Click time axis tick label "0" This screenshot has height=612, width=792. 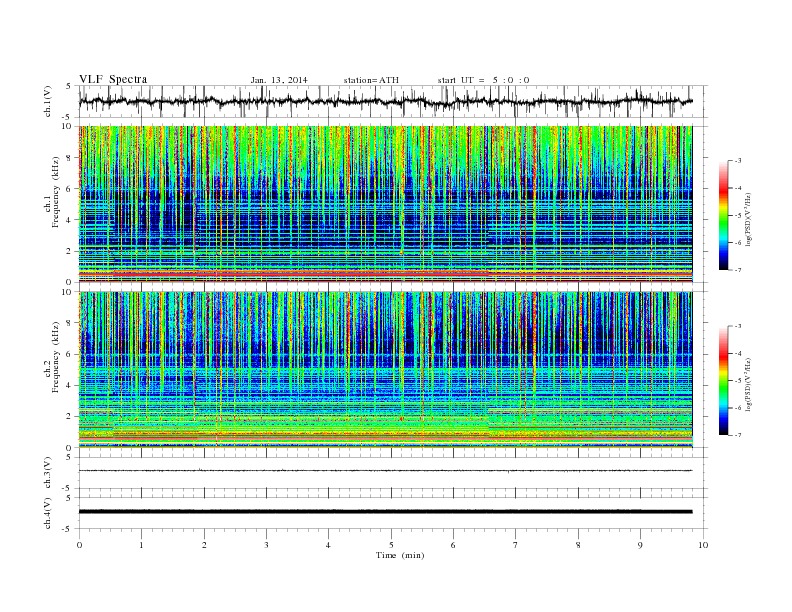79,545
